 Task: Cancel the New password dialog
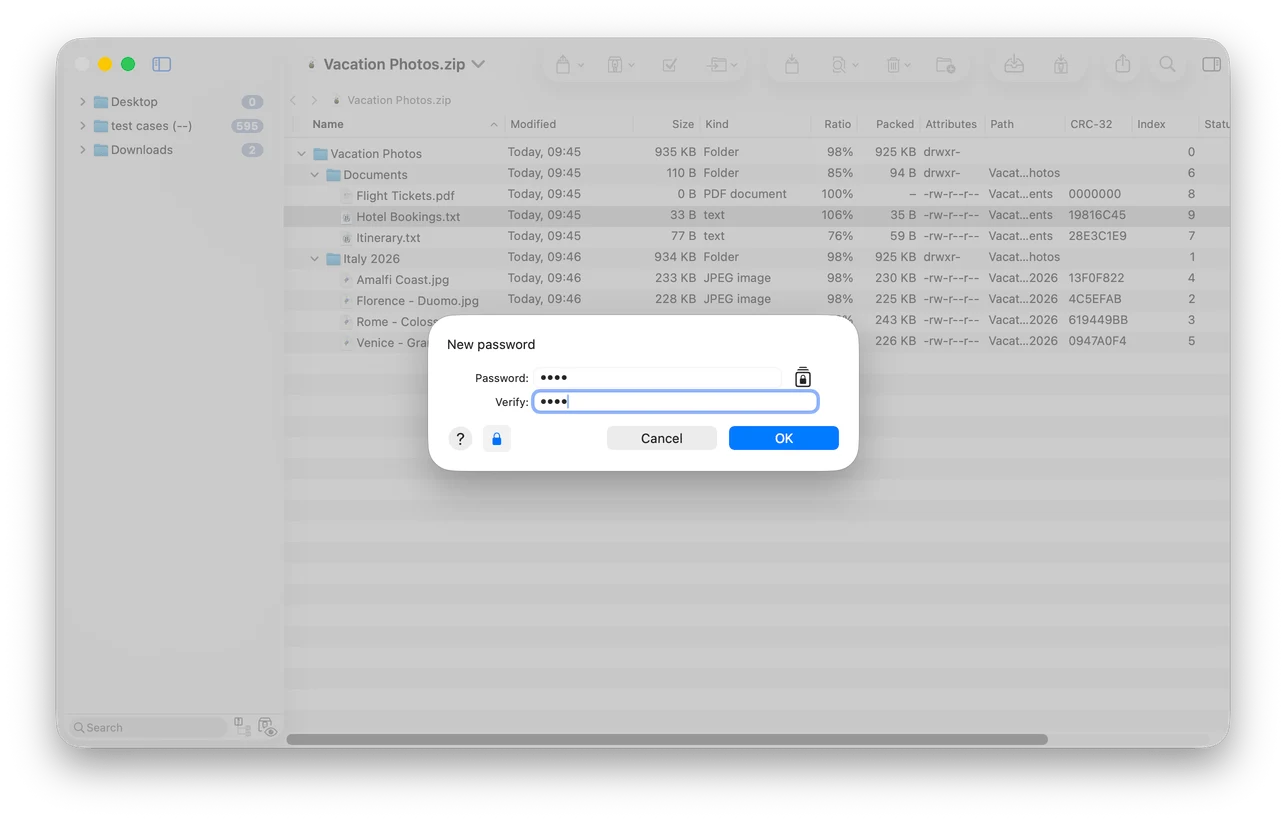(x=662, y=438)
